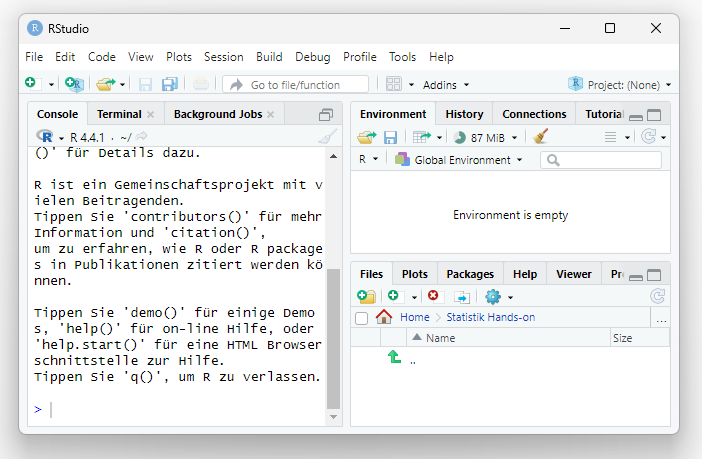Create a new folder in the Files pane
The height and width of the screenshot is (459, 702).
pos(366,296)
